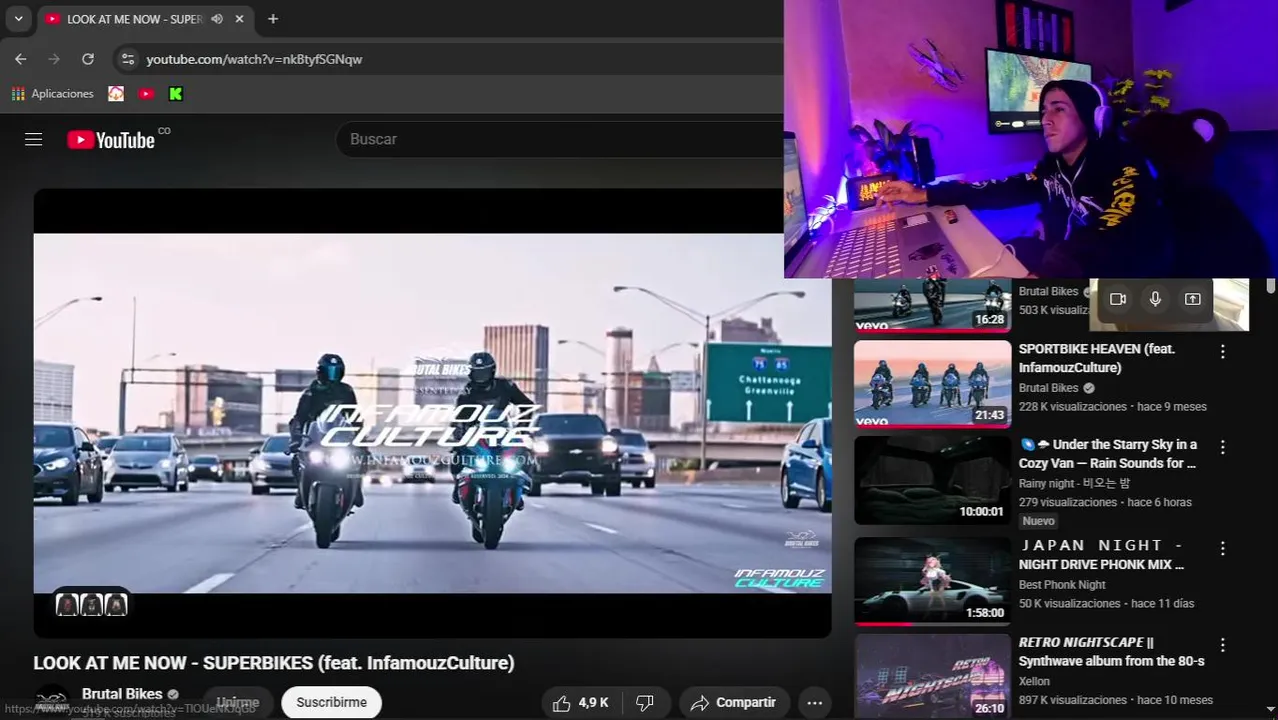
Task: Open a new browser tab
Action: (x=273, y=19)
